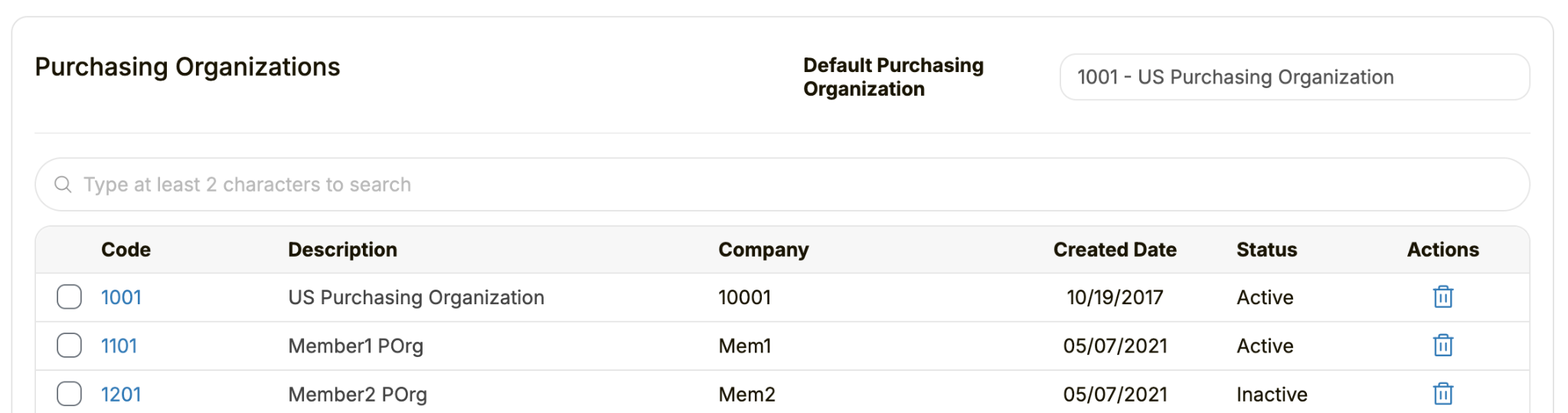Select the checkbox for code 1101
The height and width of the screenshot is (413, 1568).
coord(69,346)
